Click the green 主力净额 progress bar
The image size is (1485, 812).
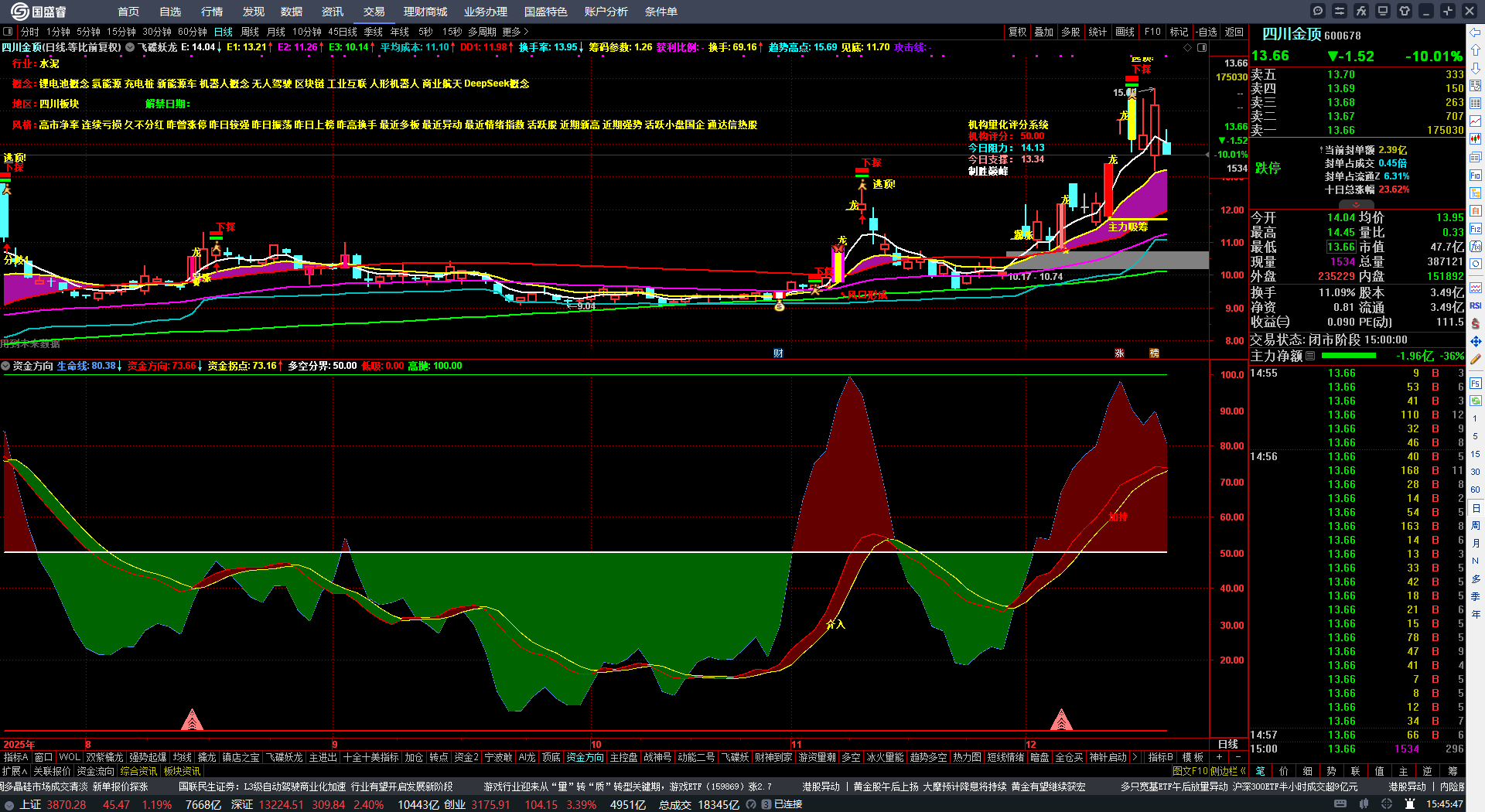click(x=1349, y=356)
